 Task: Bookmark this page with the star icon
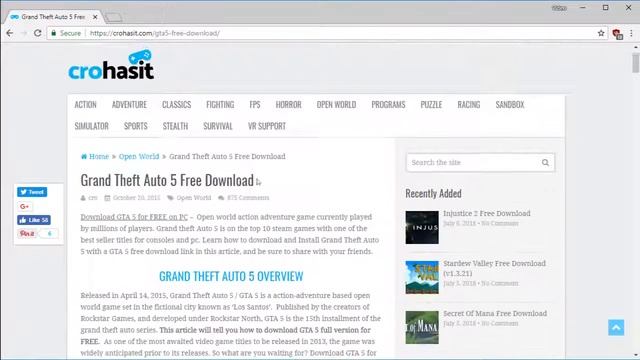click(601, 33)
